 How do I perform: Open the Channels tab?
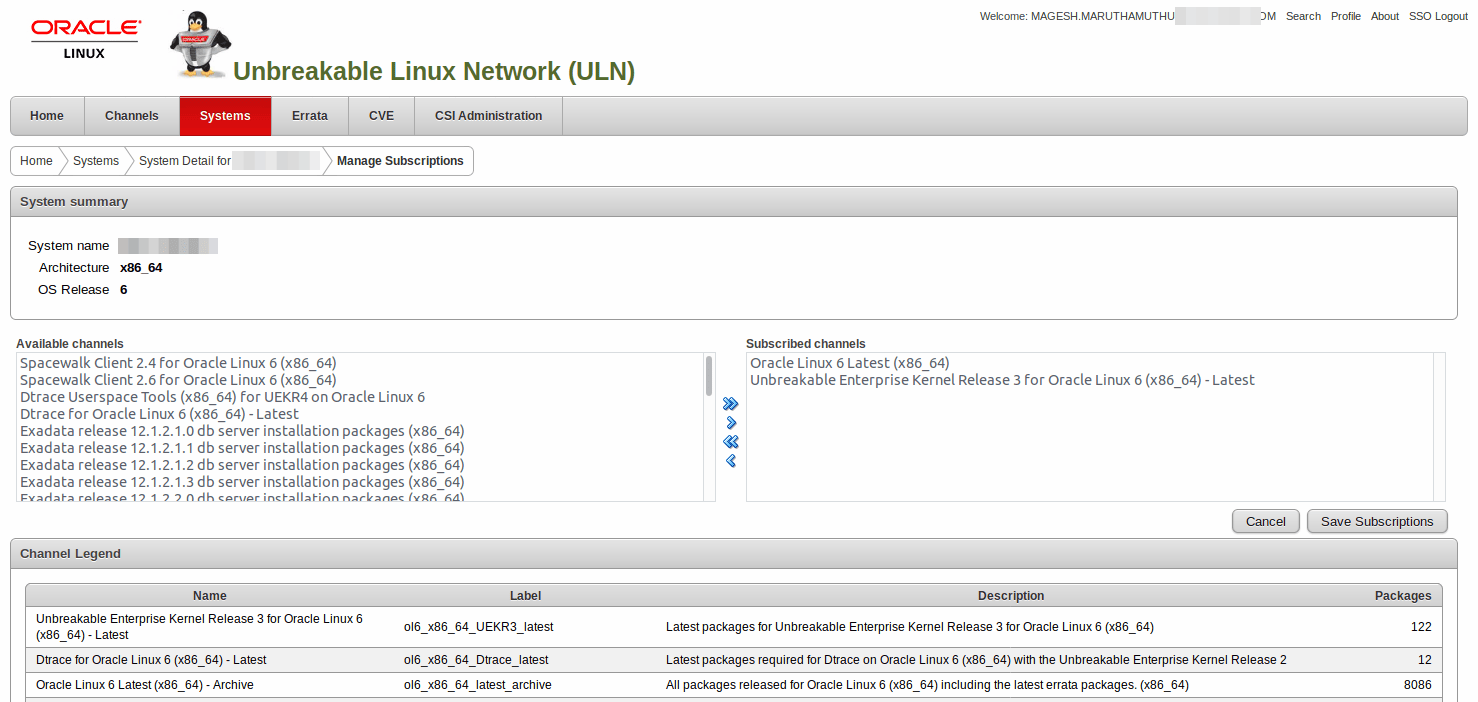132,116
